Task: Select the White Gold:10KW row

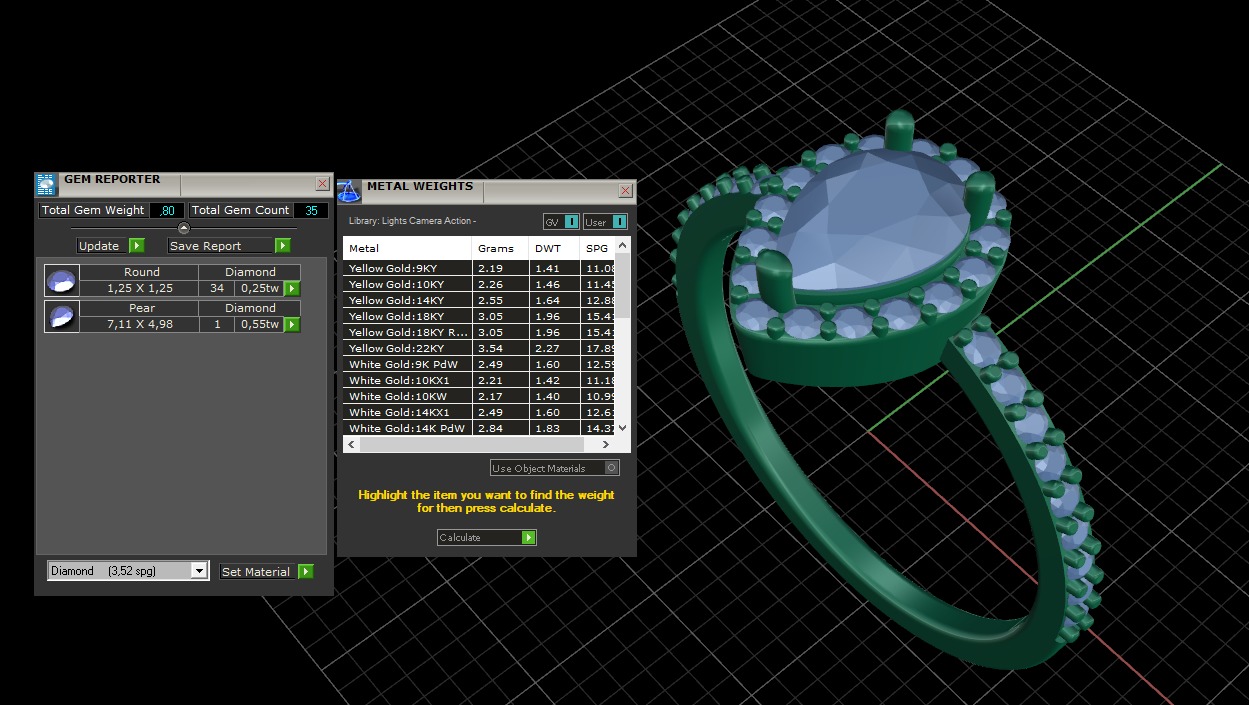Action: coord(479,396)
